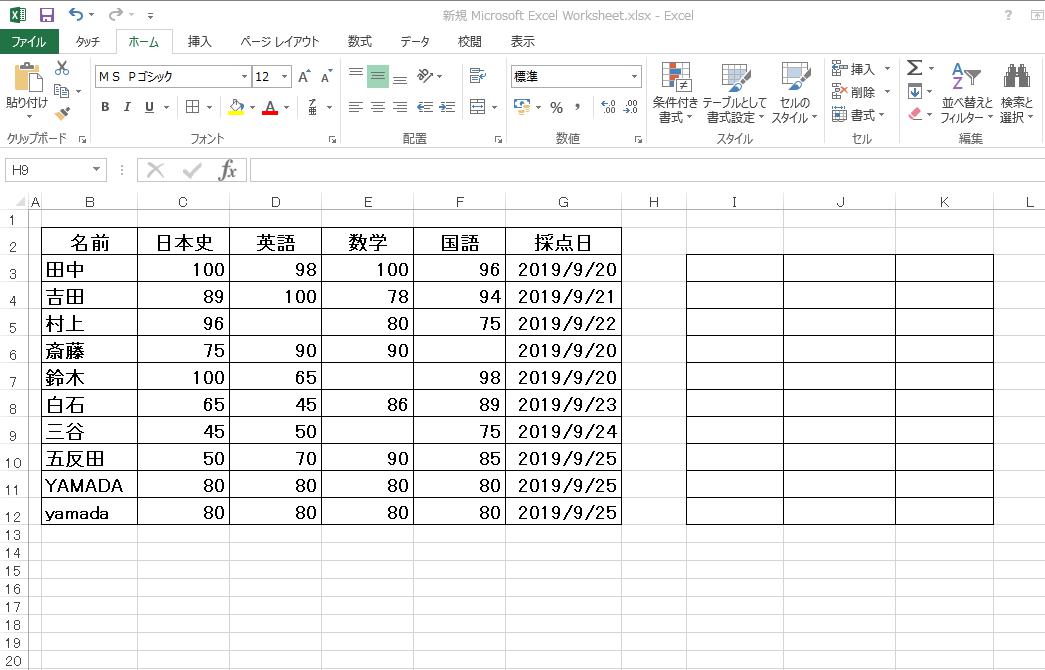Select cell containing 田中
This screenshot has height=670, width=1045.
89,269
